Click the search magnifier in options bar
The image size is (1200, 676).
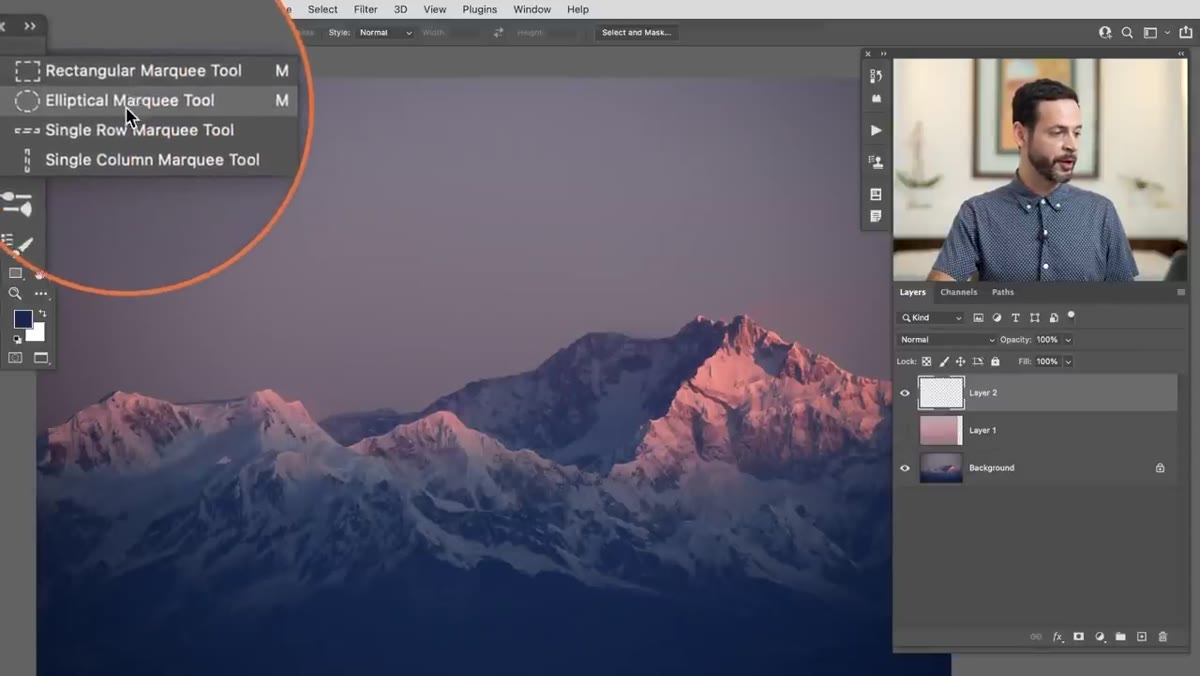coord(1127,32)
